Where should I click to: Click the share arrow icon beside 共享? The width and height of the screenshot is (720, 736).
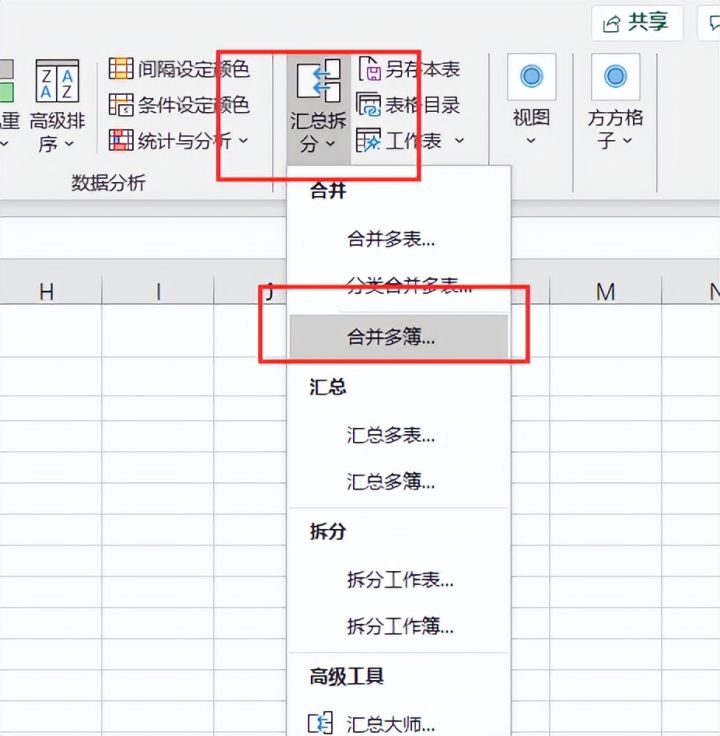[x=612, y=23]
